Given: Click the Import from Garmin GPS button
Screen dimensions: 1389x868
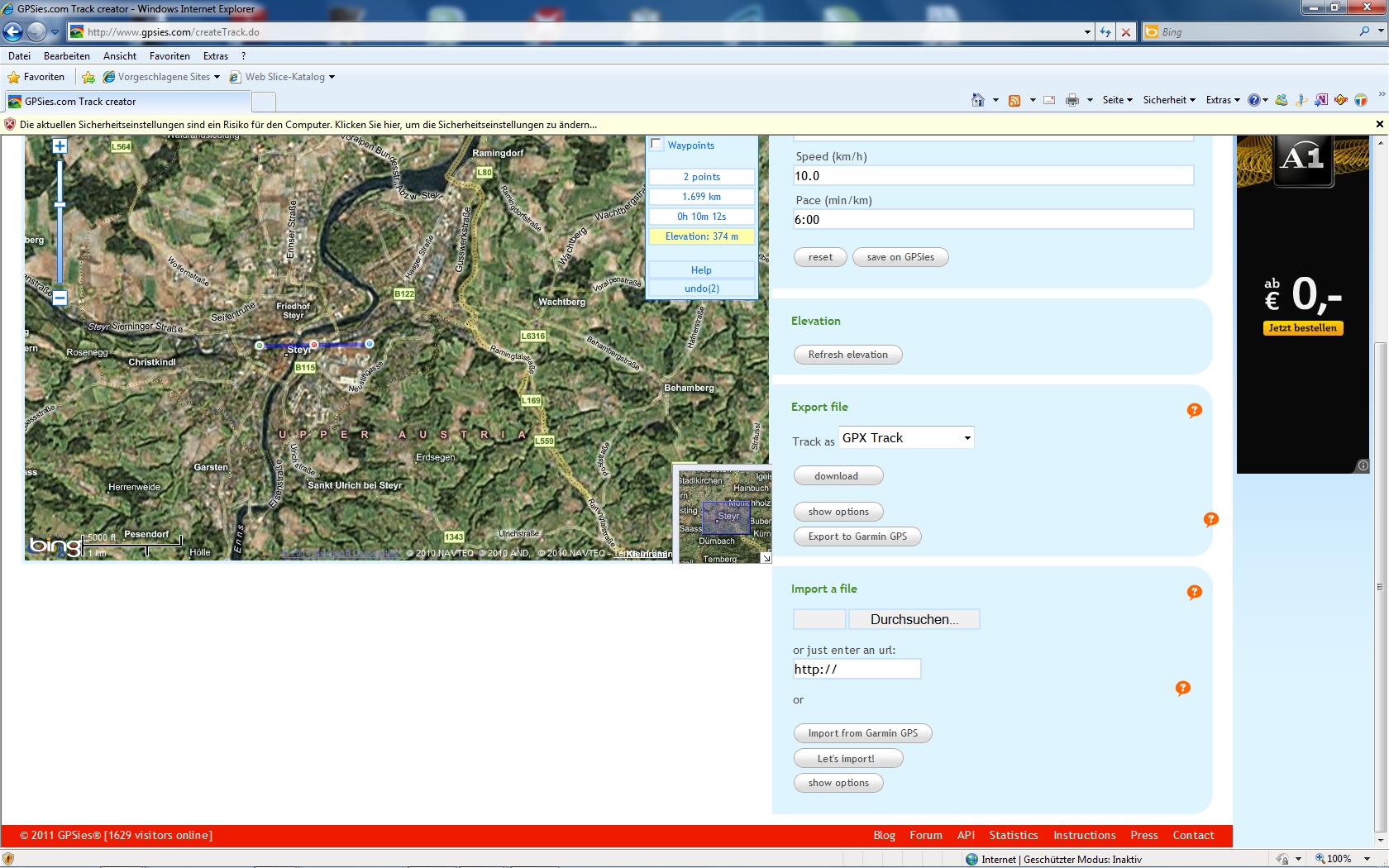Looking at the screenshot, I should pos(863,733).
